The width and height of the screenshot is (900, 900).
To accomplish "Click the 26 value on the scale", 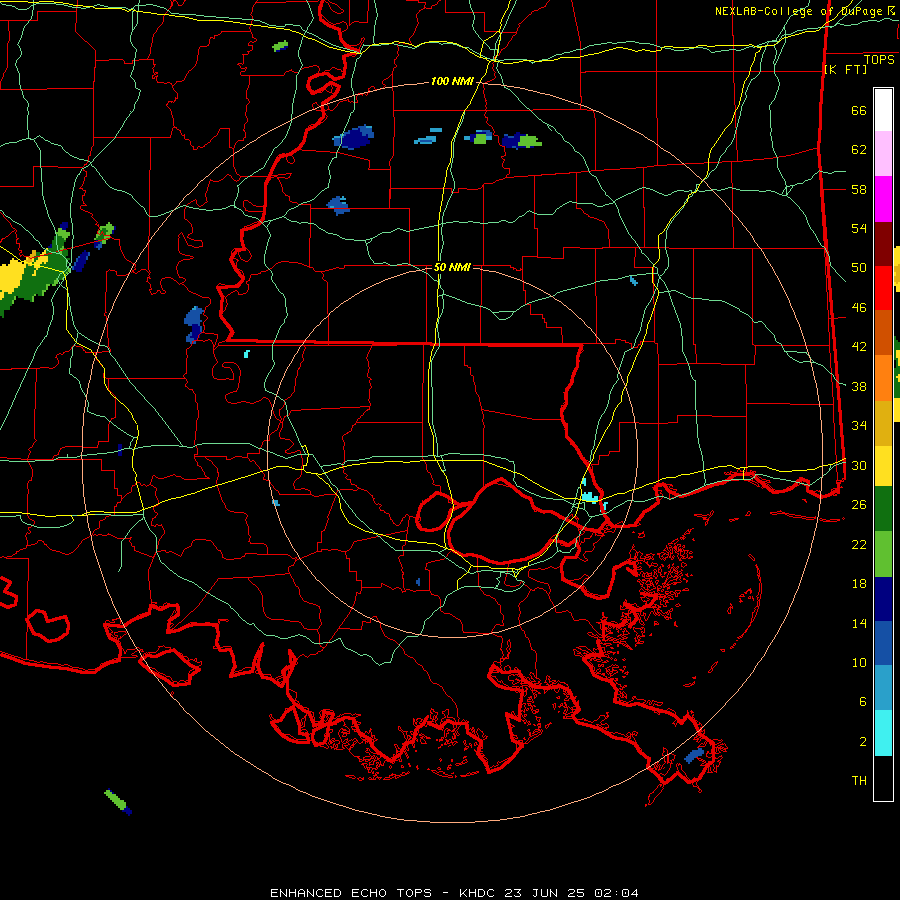I will (x=859, y=505).
